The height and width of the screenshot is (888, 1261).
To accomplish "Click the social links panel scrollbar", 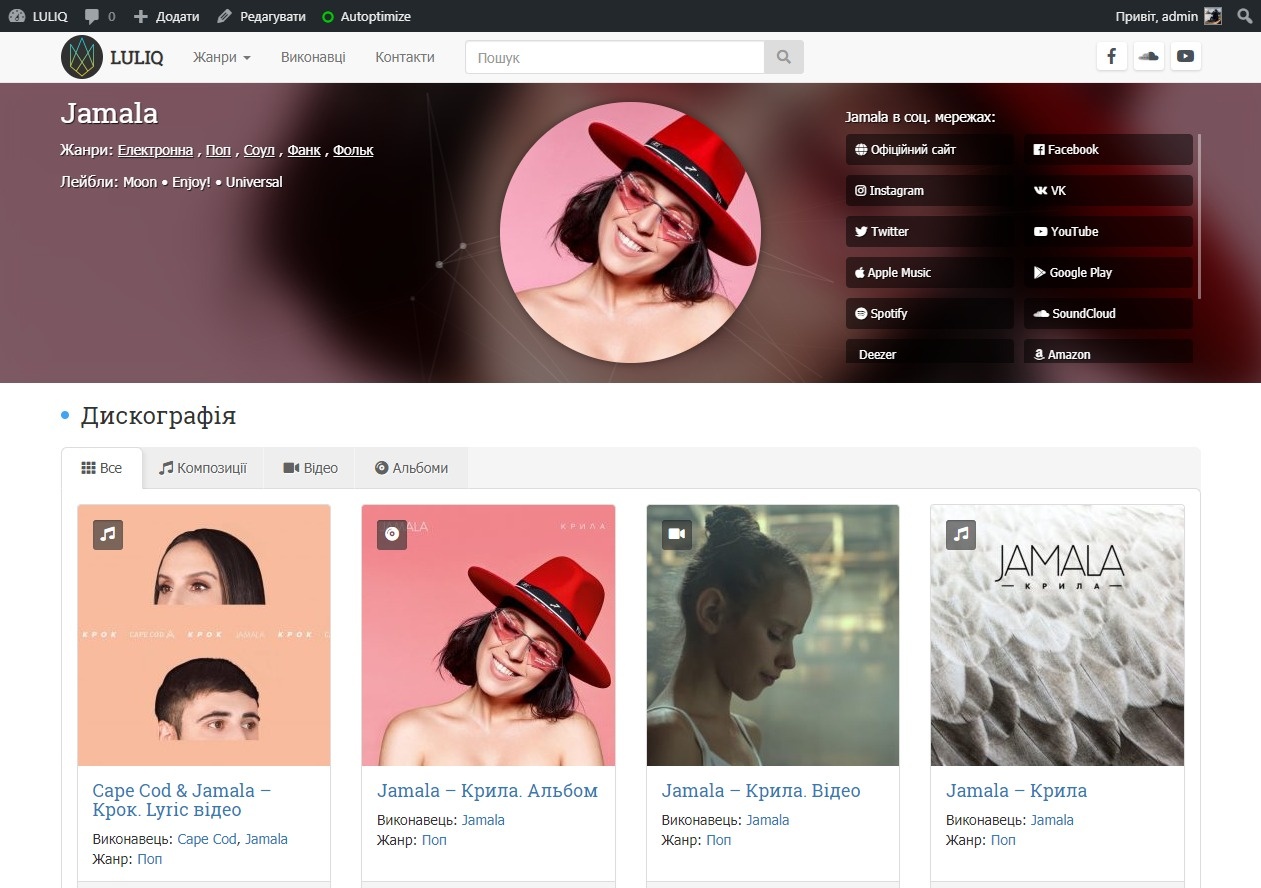I will point(1199,215).
